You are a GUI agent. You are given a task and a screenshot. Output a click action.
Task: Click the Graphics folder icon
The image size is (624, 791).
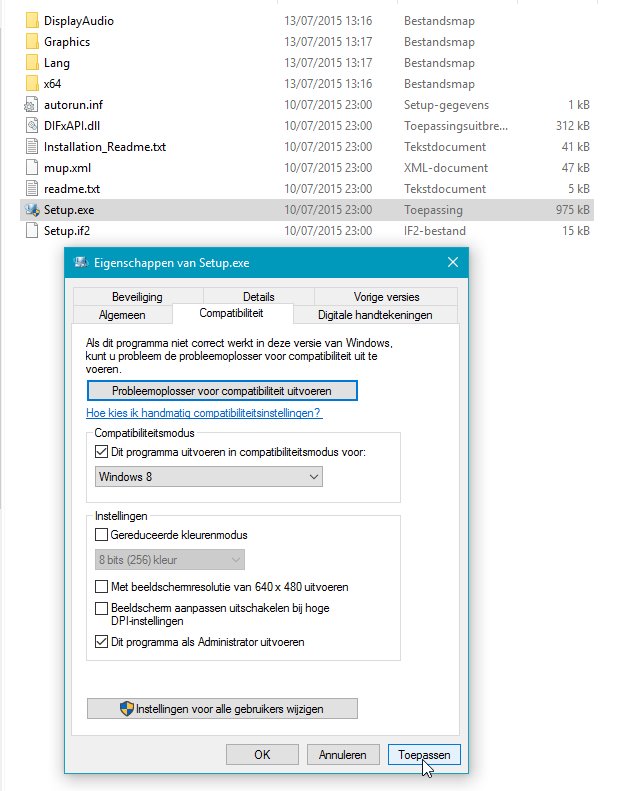(32, 42)
